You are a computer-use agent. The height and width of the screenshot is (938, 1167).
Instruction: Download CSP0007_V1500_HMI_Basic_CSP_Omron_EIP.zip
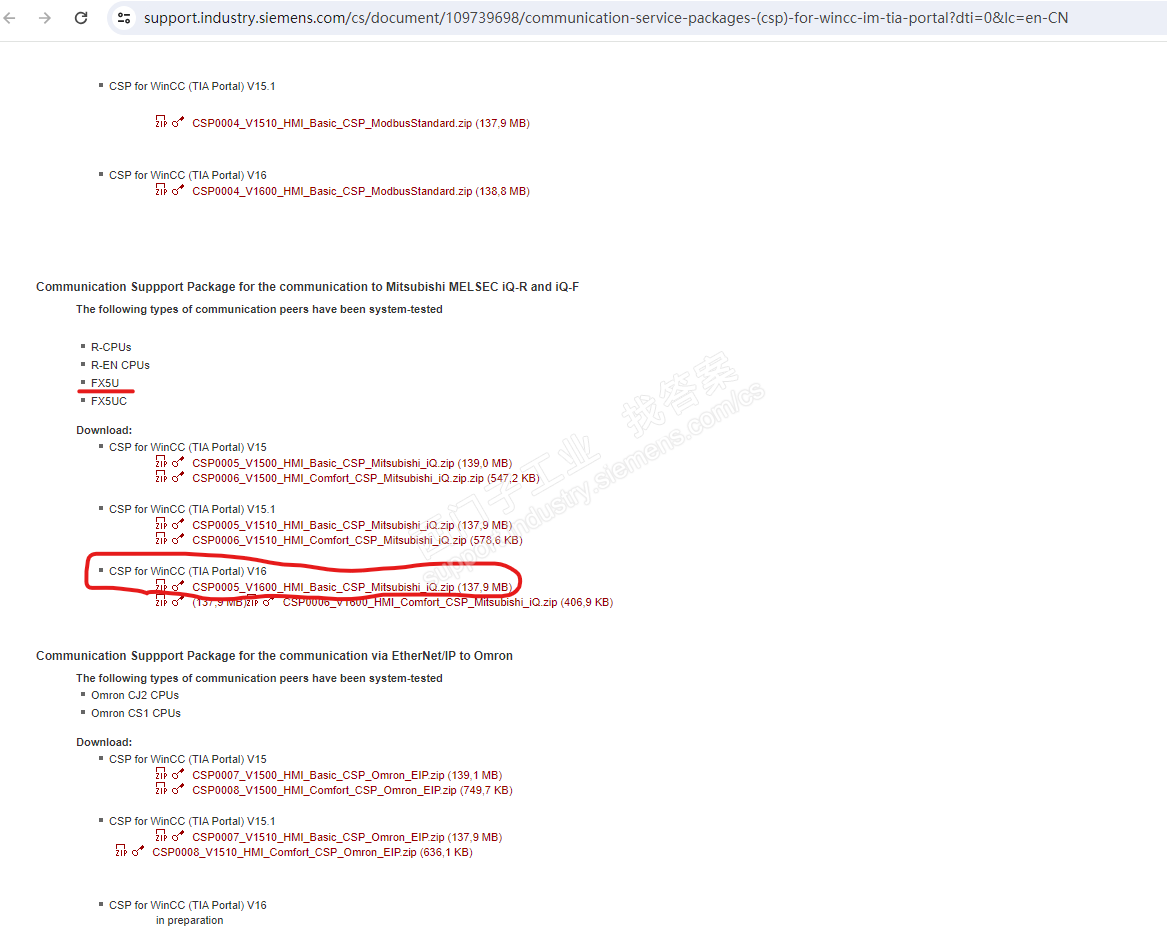click(347, 775)
